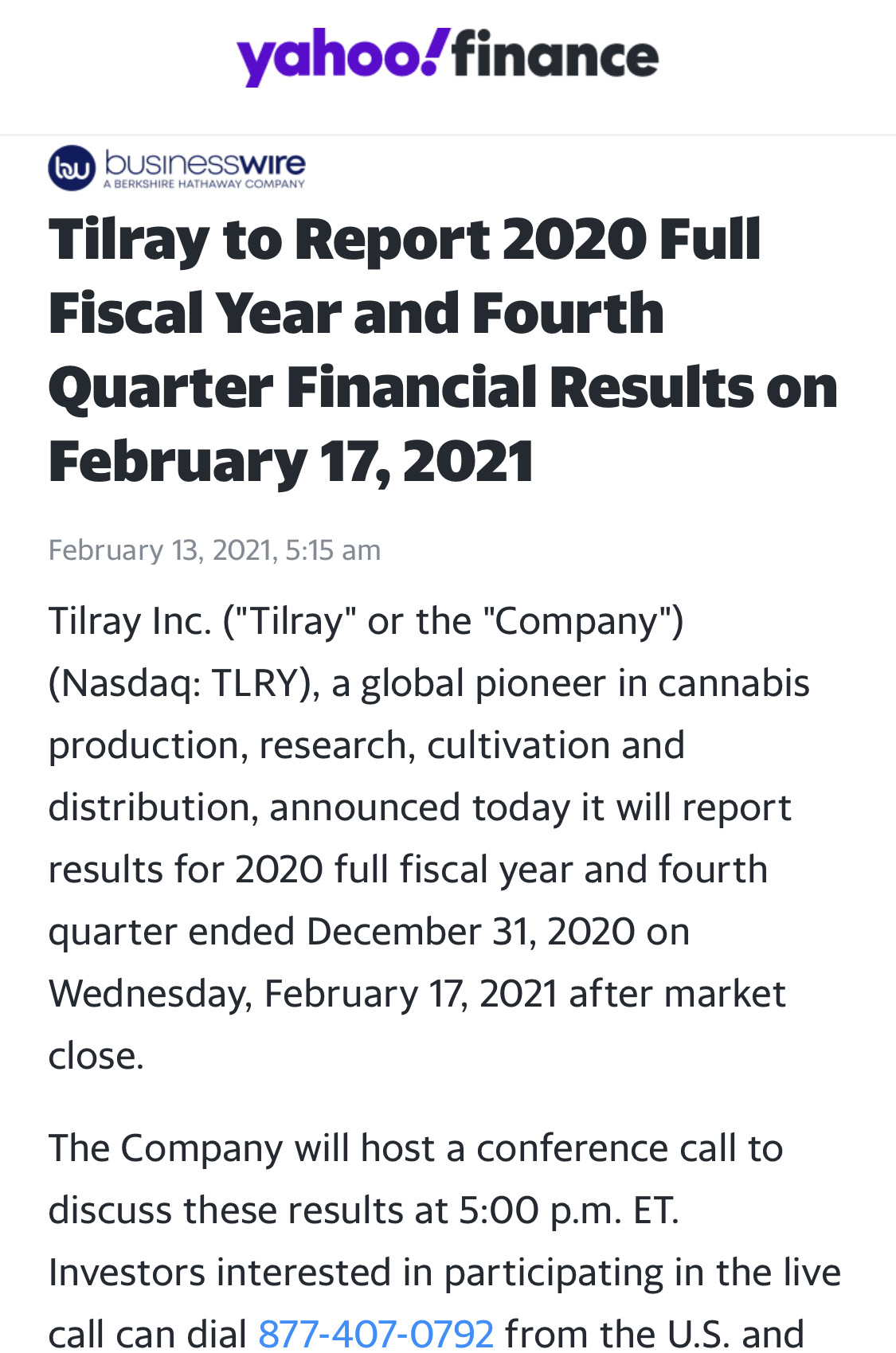Tap the 'February 13, 2021' publish date
This screenshot has height=1353, width=896.
click(162, 550)
